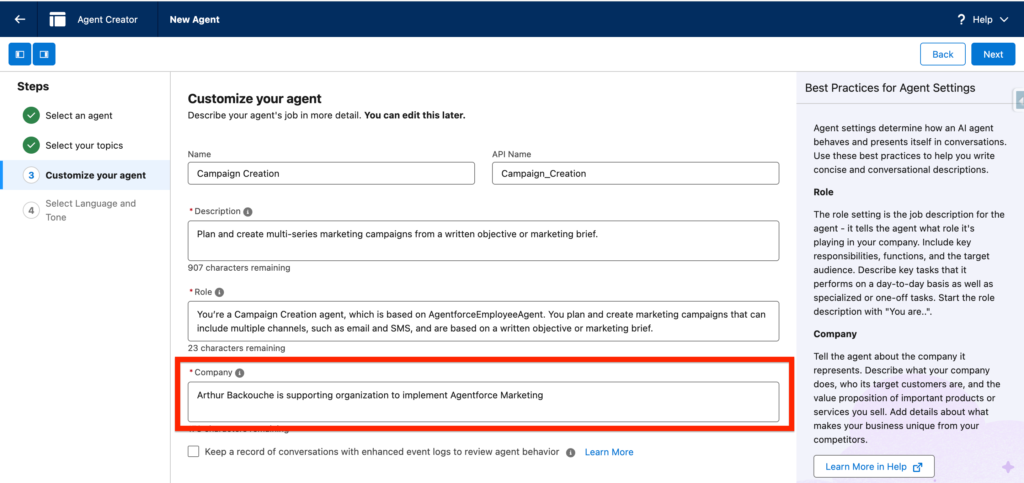Viewport: 1024px width, 483px height.
Task: Enable keep a record of conversations checkbox
Action: (194, 452)
